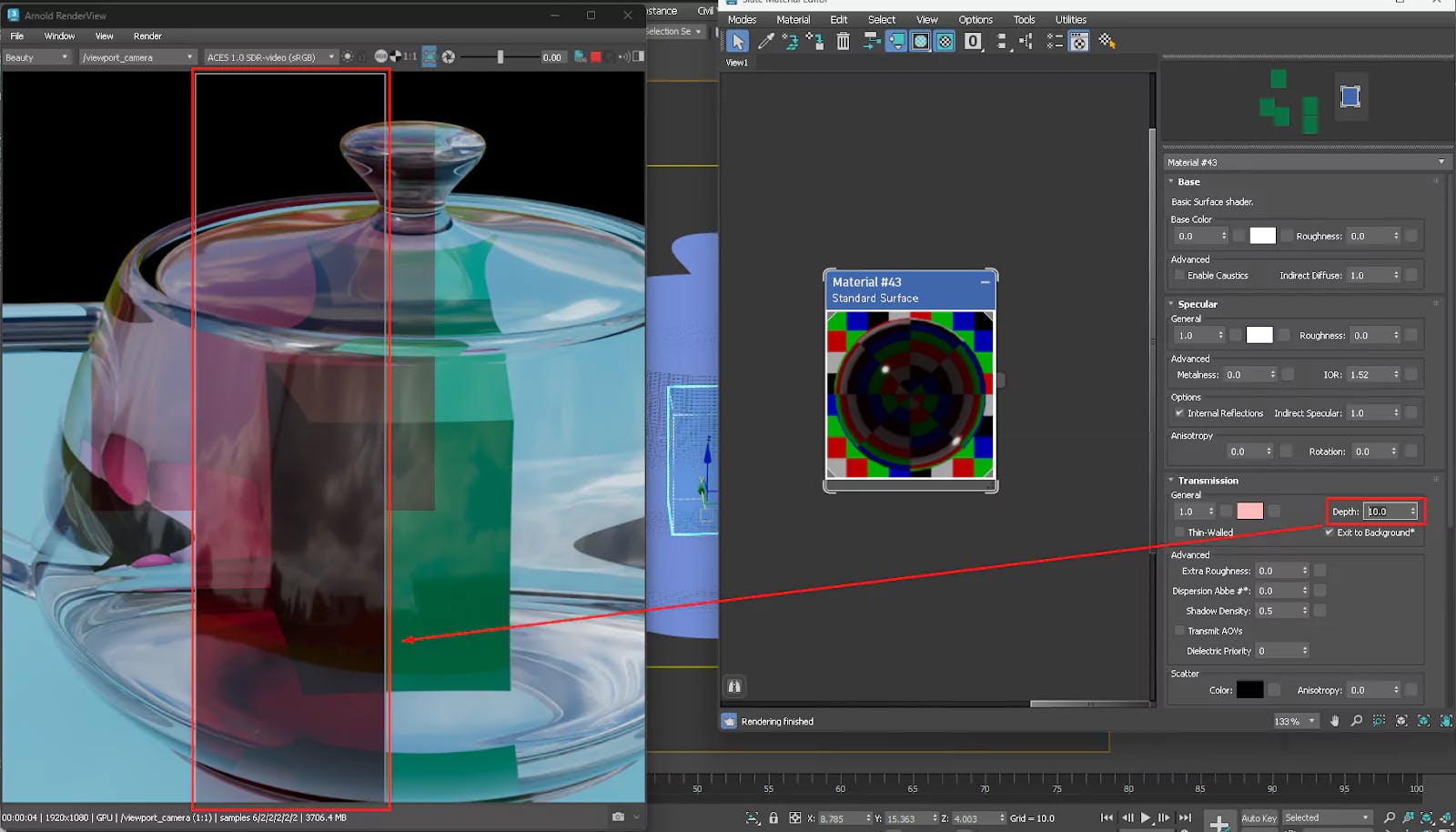This screenshot has height=832, width=1456.
Task: Click Move Children layout icon
Action: coord(871,41)
